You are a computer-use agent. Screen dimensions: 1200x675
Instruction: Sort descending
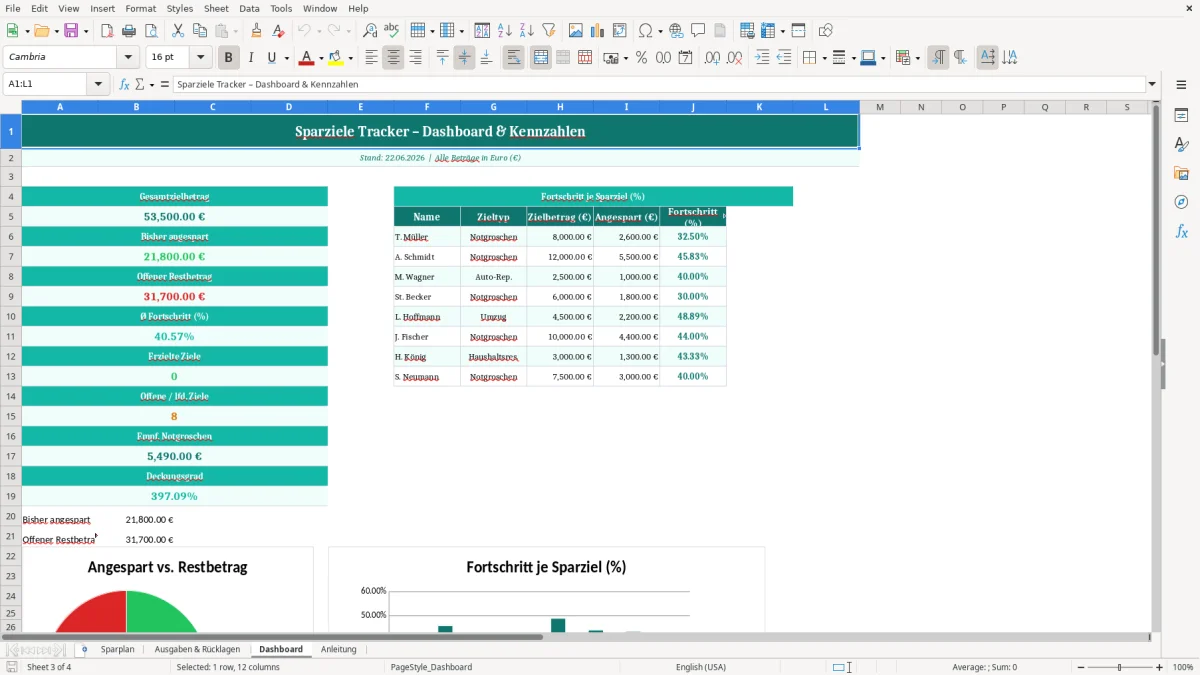coord(527,31)
